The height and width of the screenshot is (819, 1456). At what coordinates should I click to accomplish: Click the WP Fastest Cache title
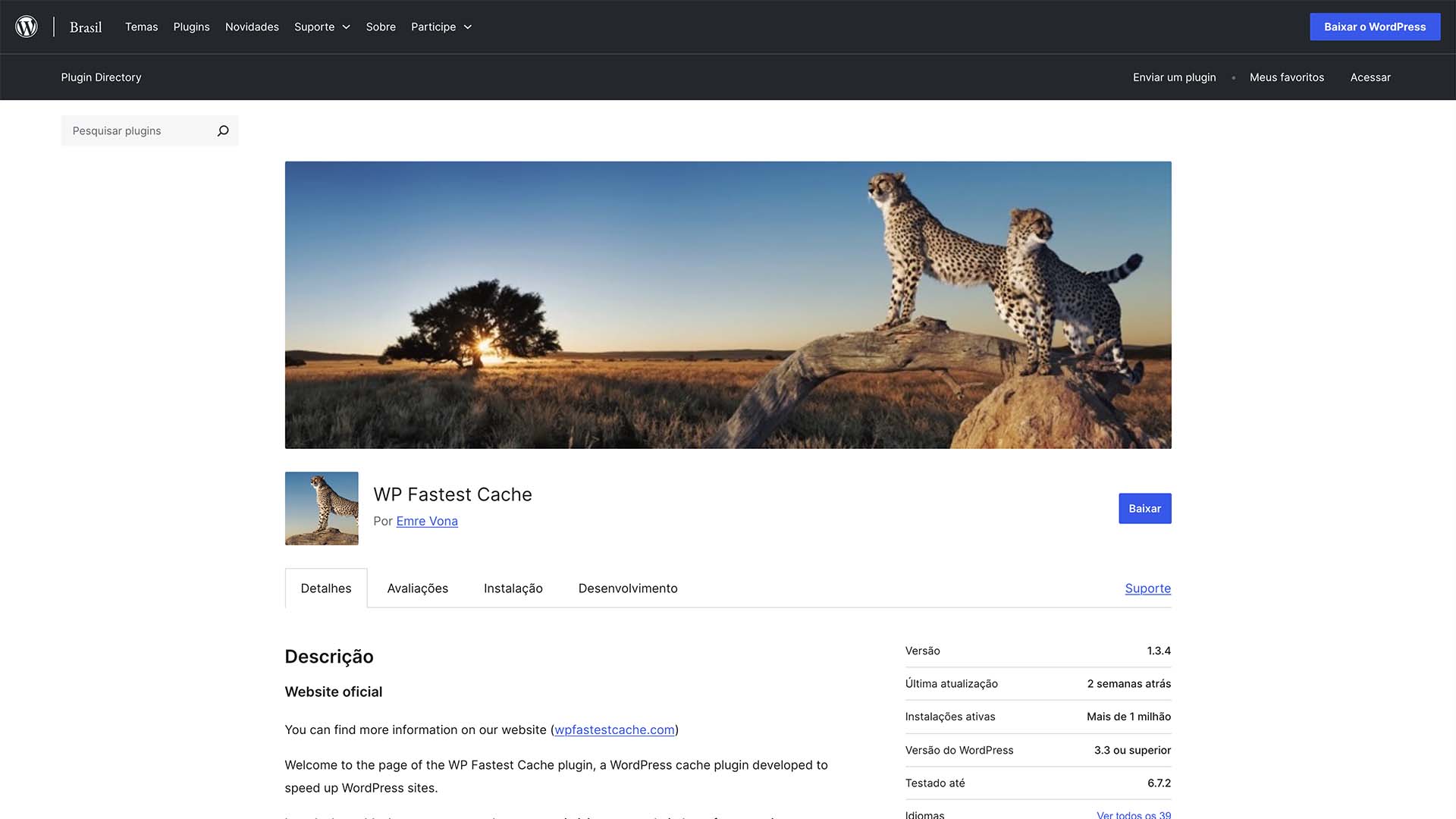click(x=453, y=494)
